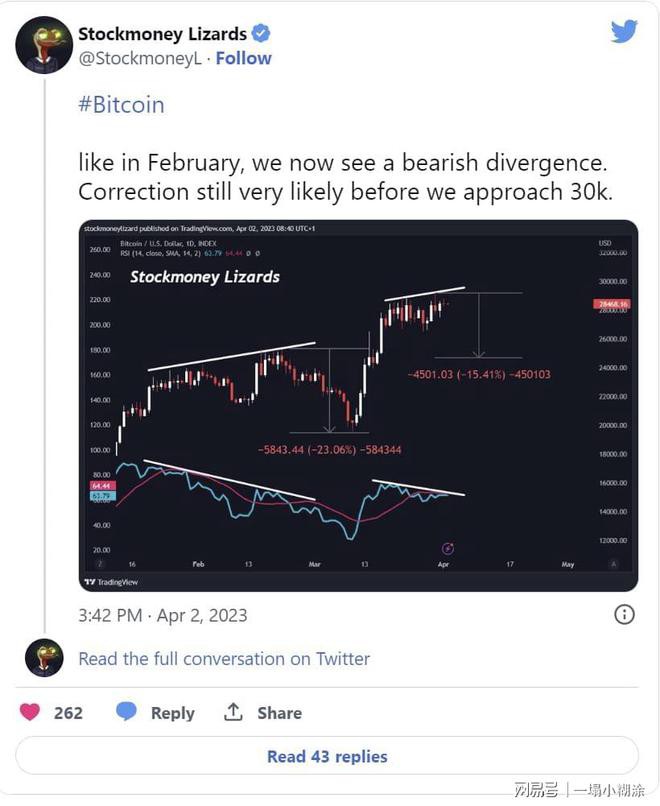Click the red 28468 price label

612,303
